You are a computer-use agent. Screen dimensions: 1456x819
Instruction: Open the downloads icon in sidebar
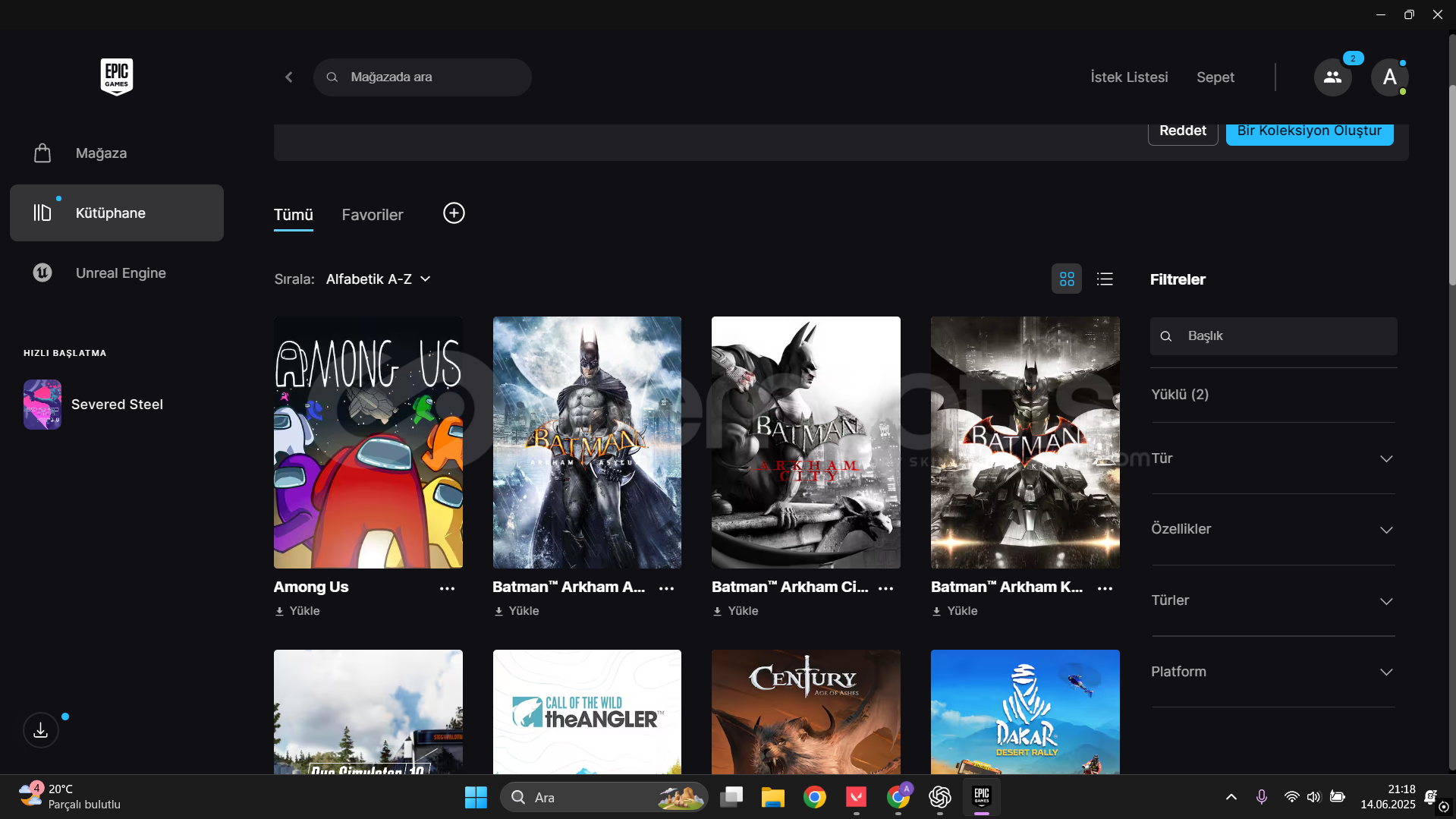tap(41, 730)
